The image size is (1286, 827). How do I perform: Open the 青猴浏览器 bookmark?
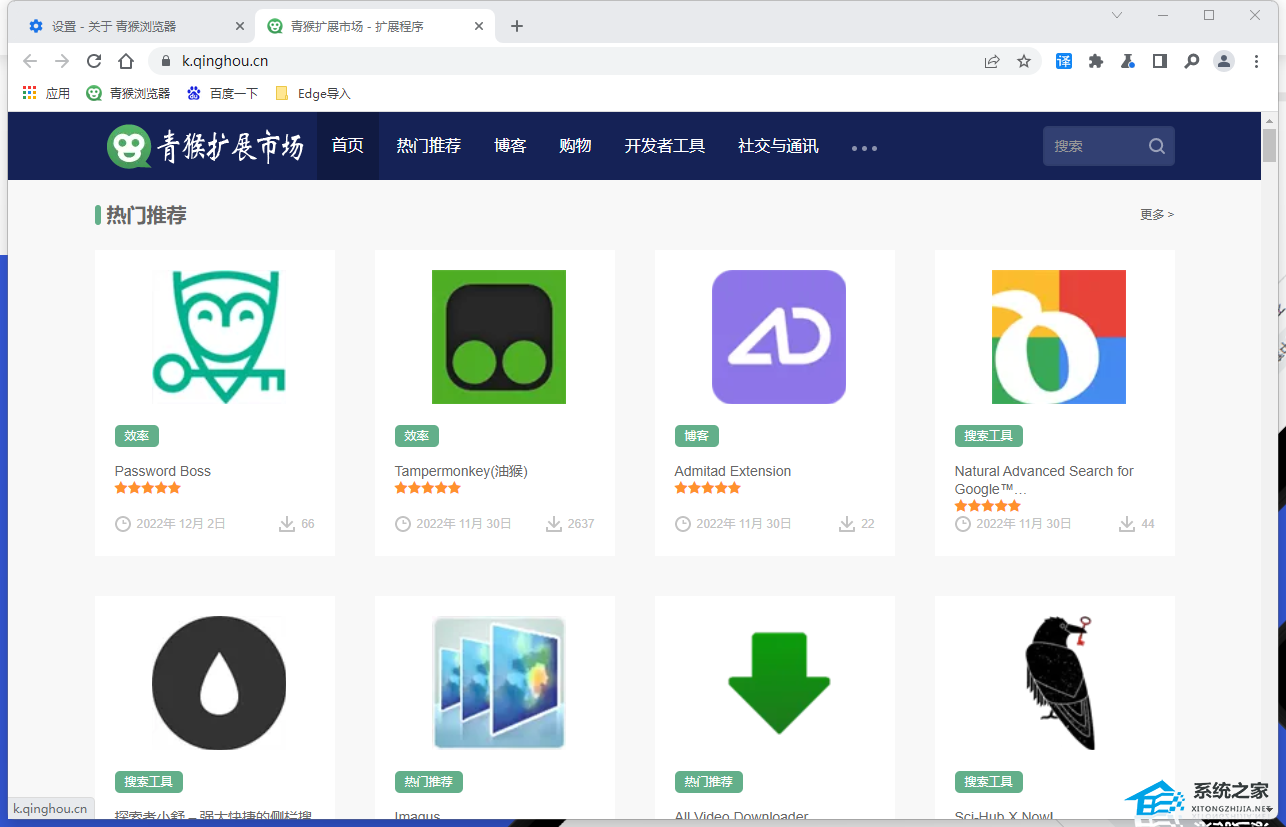[129, 93]
